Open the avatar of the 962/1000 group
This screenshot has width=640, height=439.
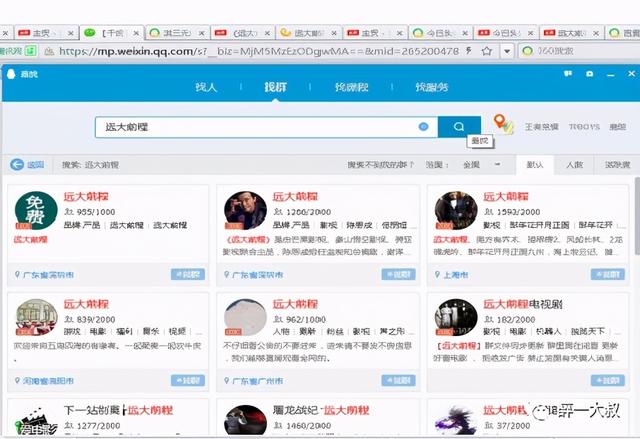245,317
